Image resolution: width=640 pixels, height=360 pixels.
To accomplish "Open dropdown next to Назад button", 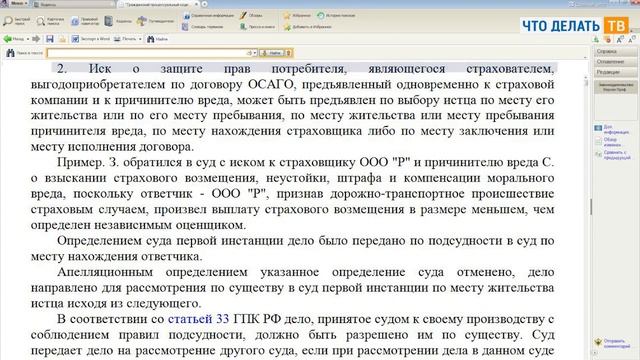I will [x=28, y=39].
